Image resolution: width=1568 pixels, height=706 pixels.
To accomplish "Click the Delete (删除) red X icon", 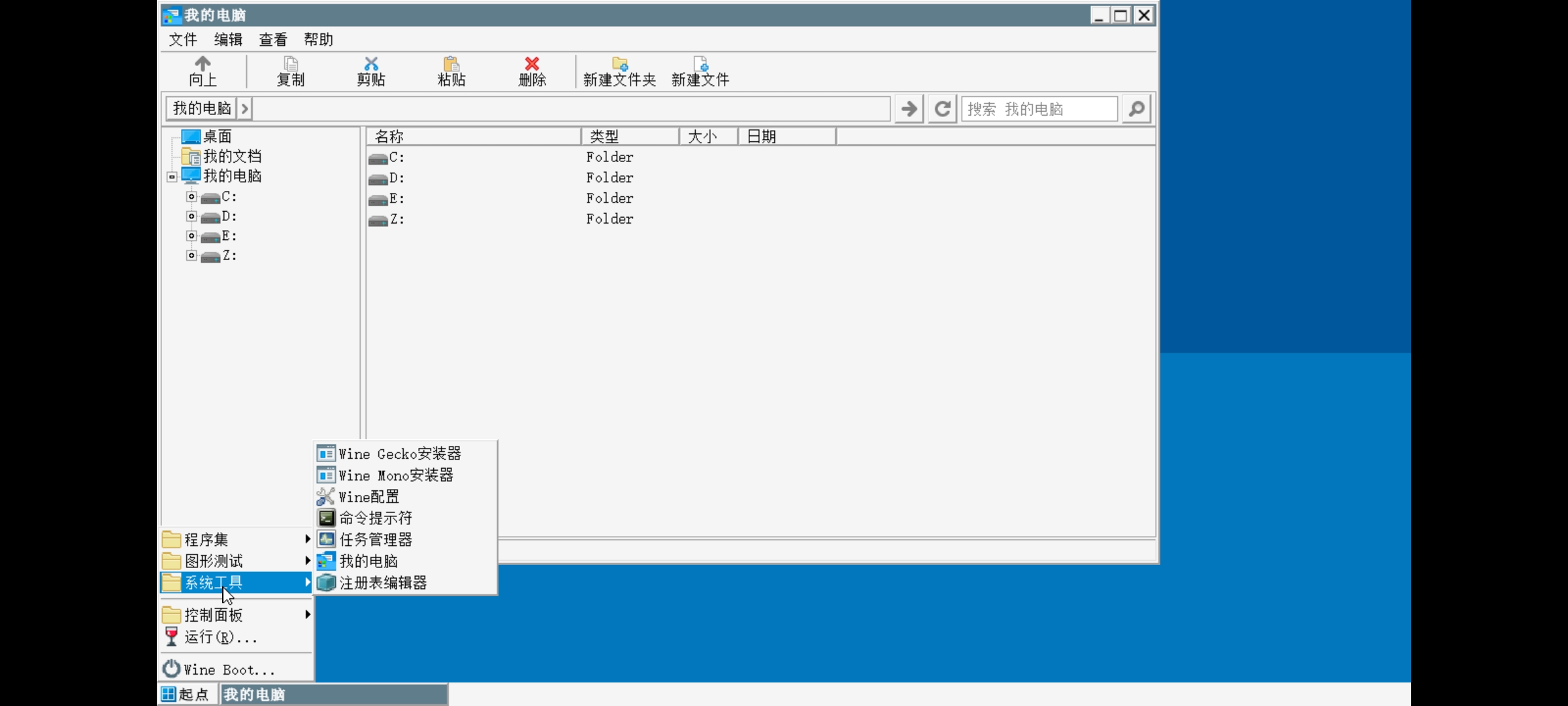I will pos(532,64).
